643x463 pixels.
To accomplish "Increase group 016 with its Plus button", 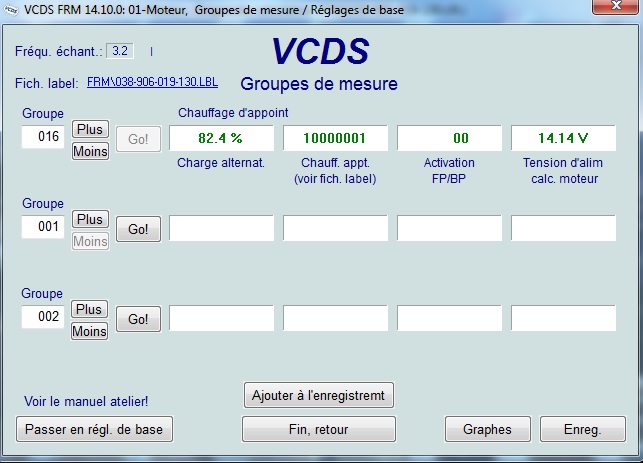I will (90, 129).
